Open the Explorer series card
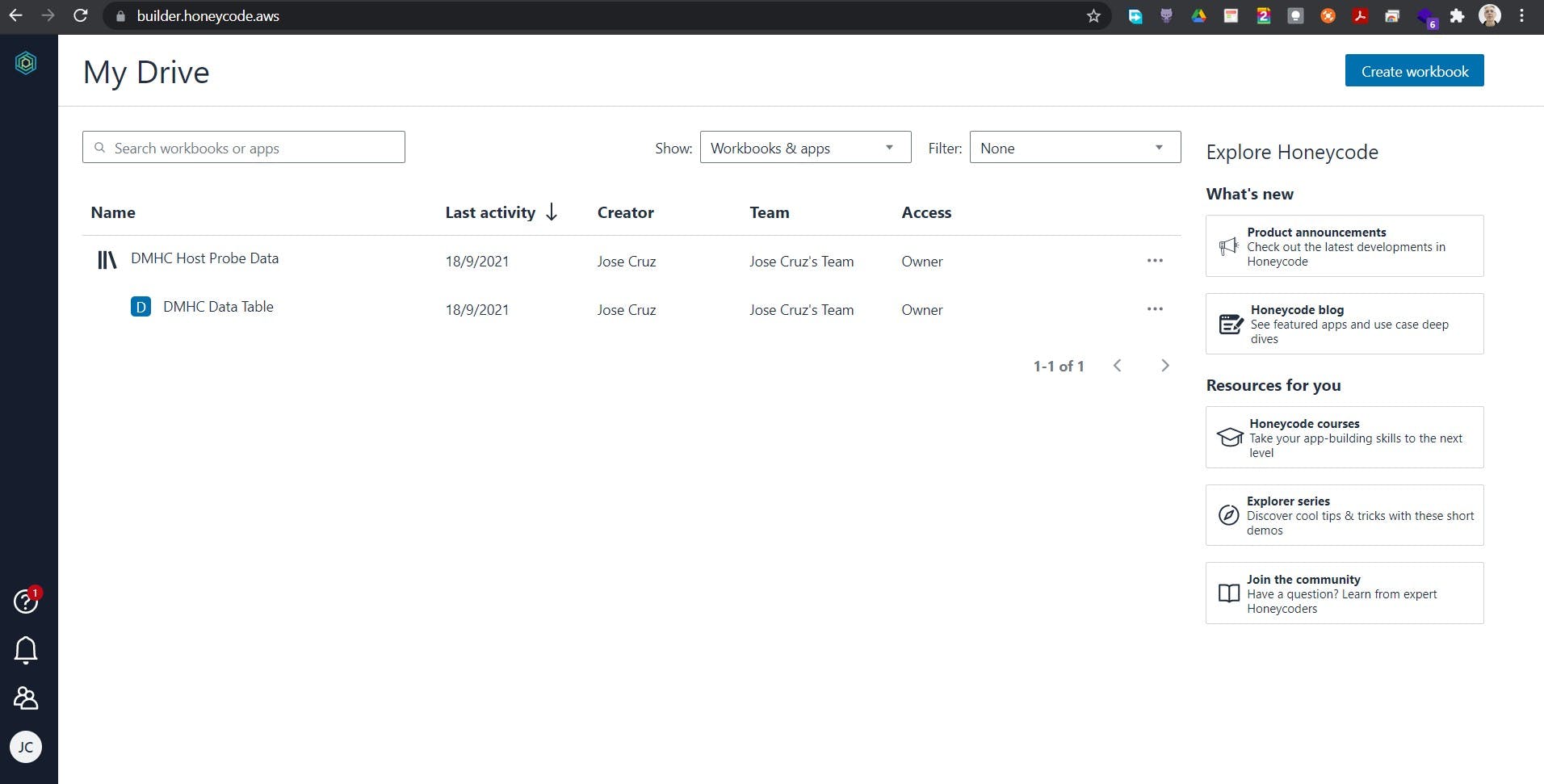The height and width of the screenshot is (784, 1544). [x=1345, y=515]
